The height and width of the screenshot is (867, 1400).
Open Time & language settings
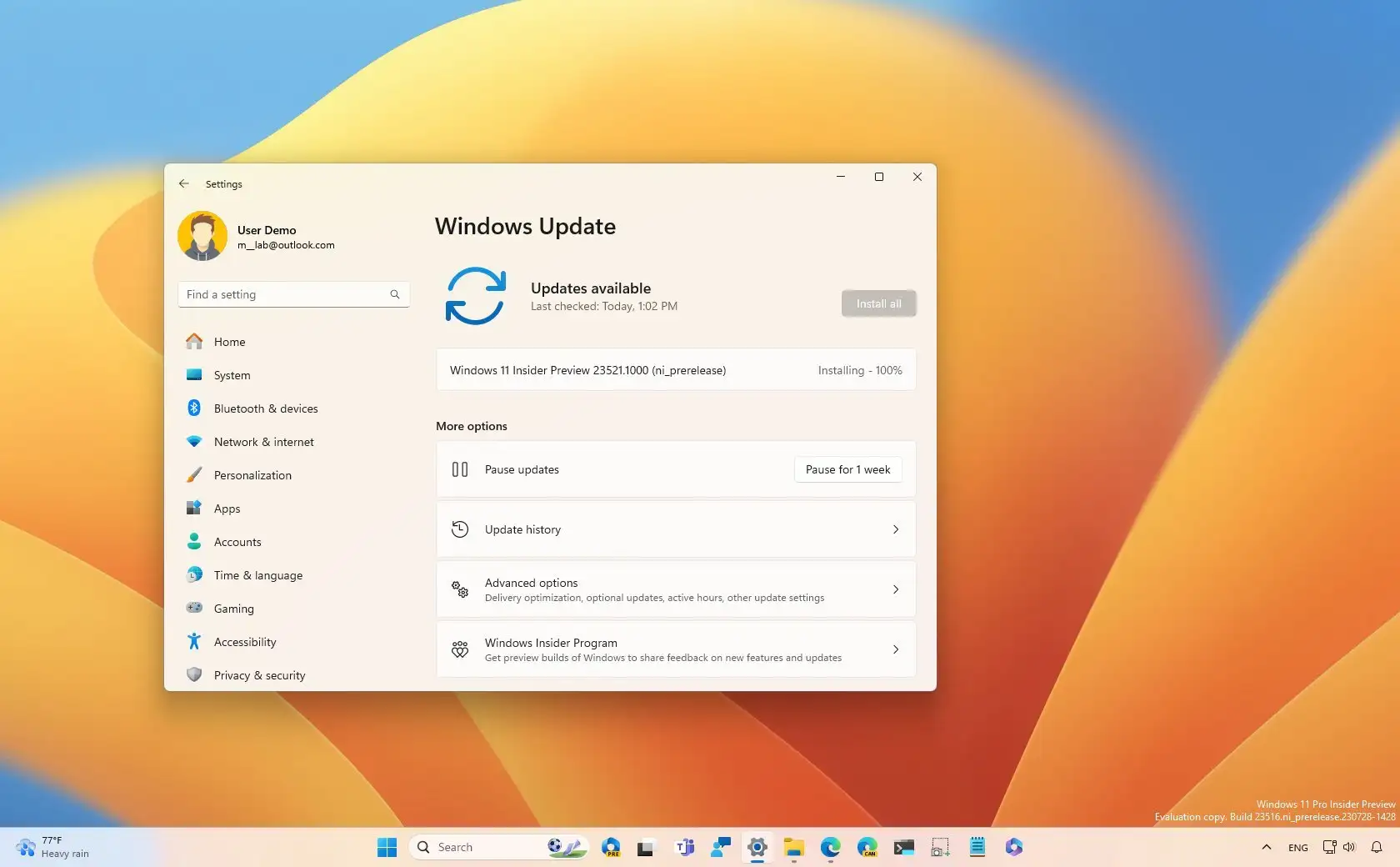[x=258, y=575]
